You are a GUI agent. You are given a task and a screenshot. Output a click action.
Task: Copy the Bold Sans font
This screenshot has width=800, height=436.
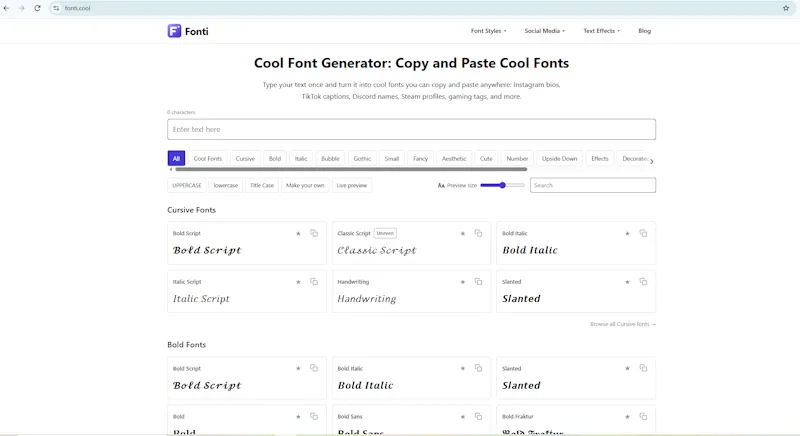coord(478,416)
